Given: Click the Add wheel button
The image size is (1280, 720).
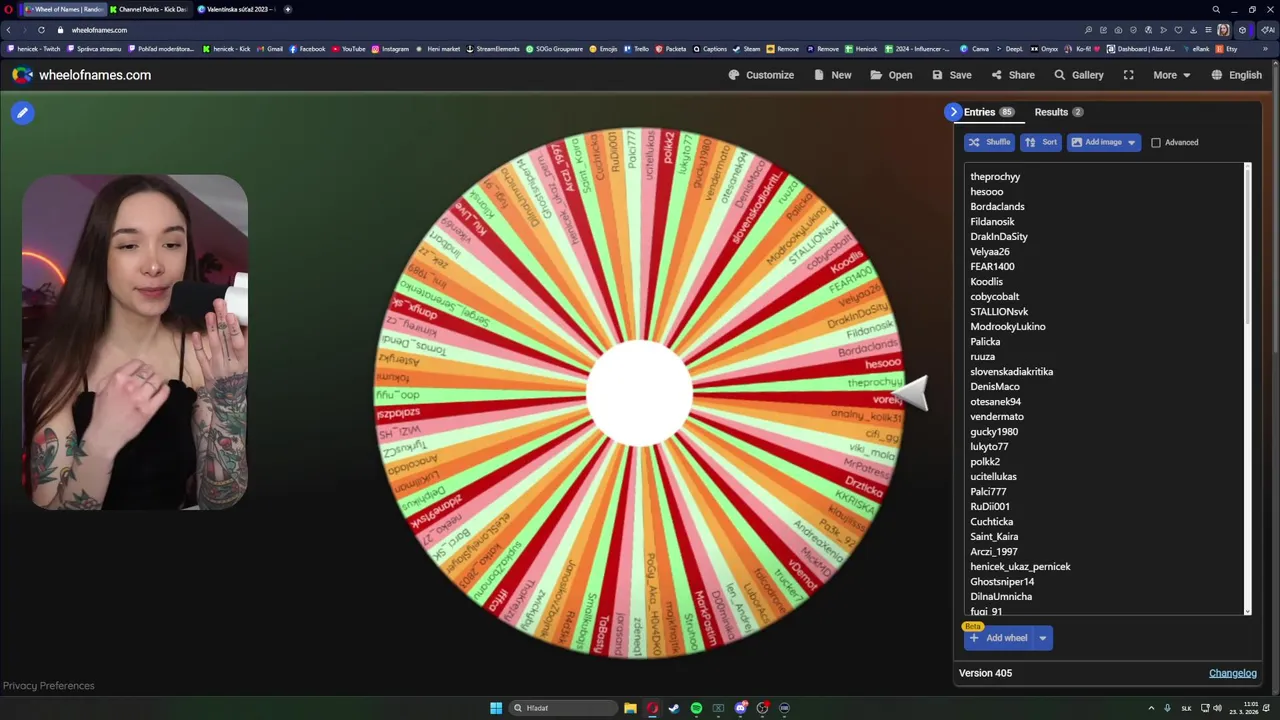Looking at the screenshot, I should click(x=998, y=638).
